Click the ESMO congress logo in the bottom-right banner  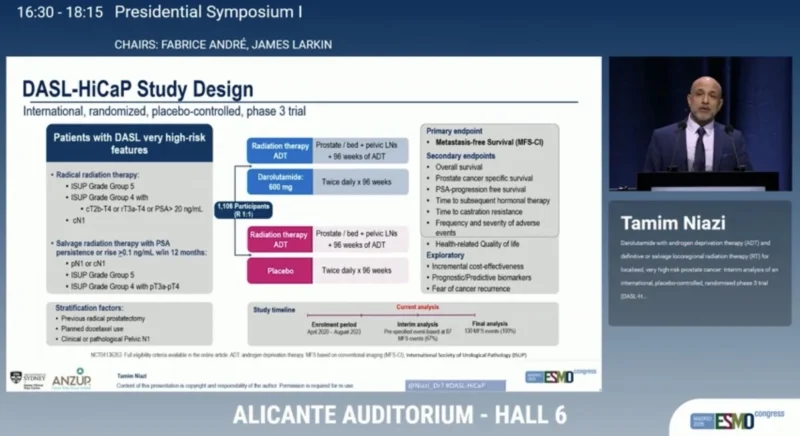tap(737, 419)
